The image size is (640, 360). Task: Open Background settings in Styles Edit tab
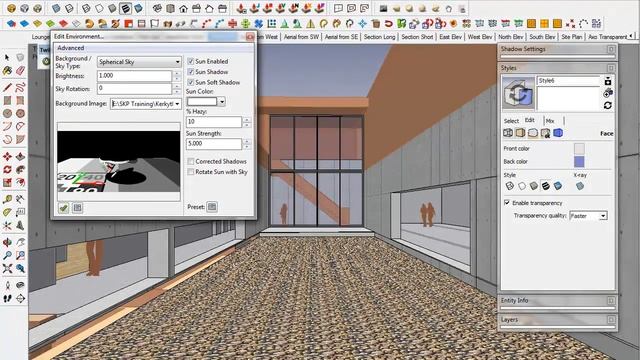click(x=533, y=133)
